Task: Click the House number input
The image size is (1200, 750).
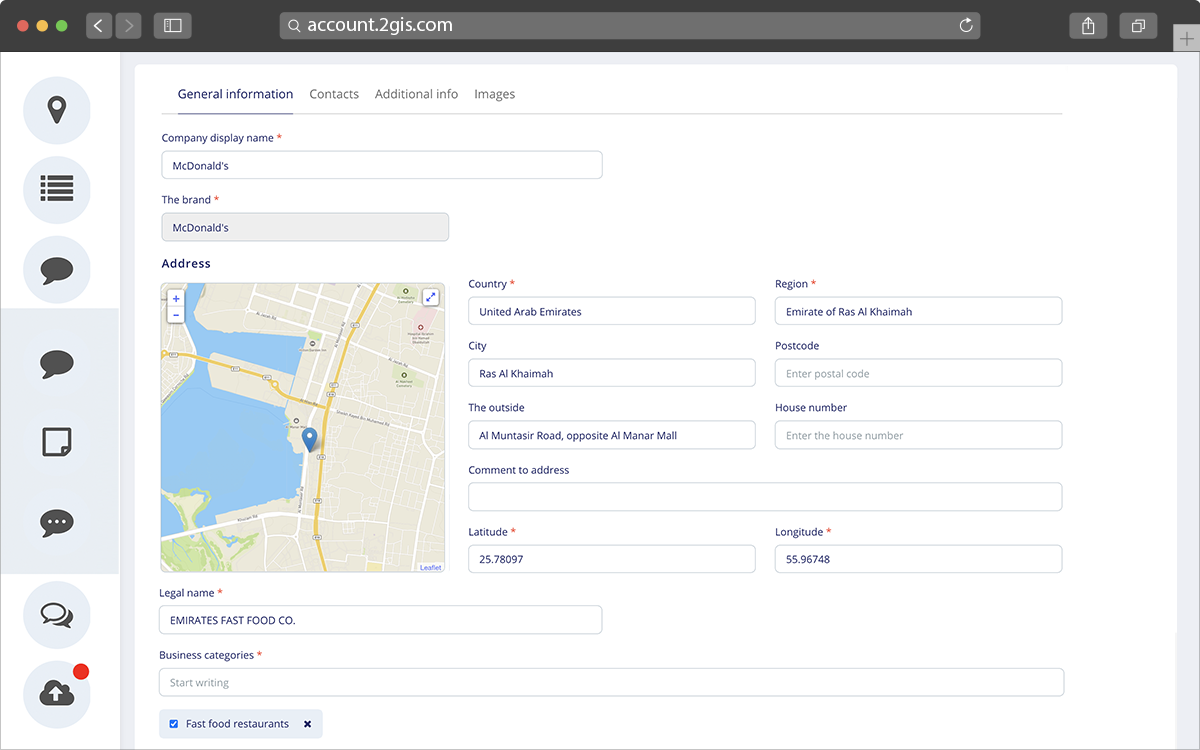Action: 918,435
